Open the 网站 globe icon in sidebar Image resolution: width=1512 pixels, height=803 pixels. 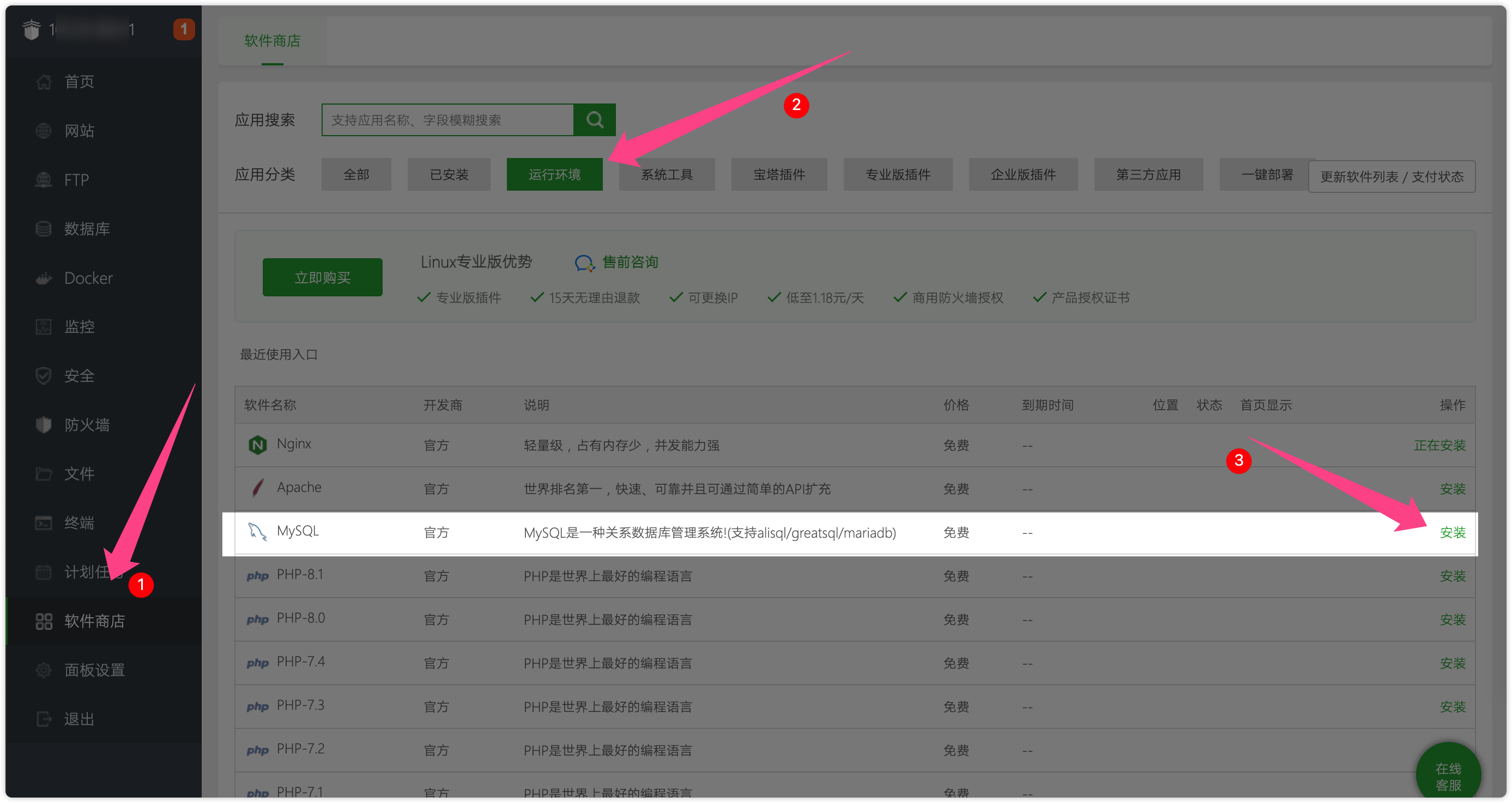(44, 131)
